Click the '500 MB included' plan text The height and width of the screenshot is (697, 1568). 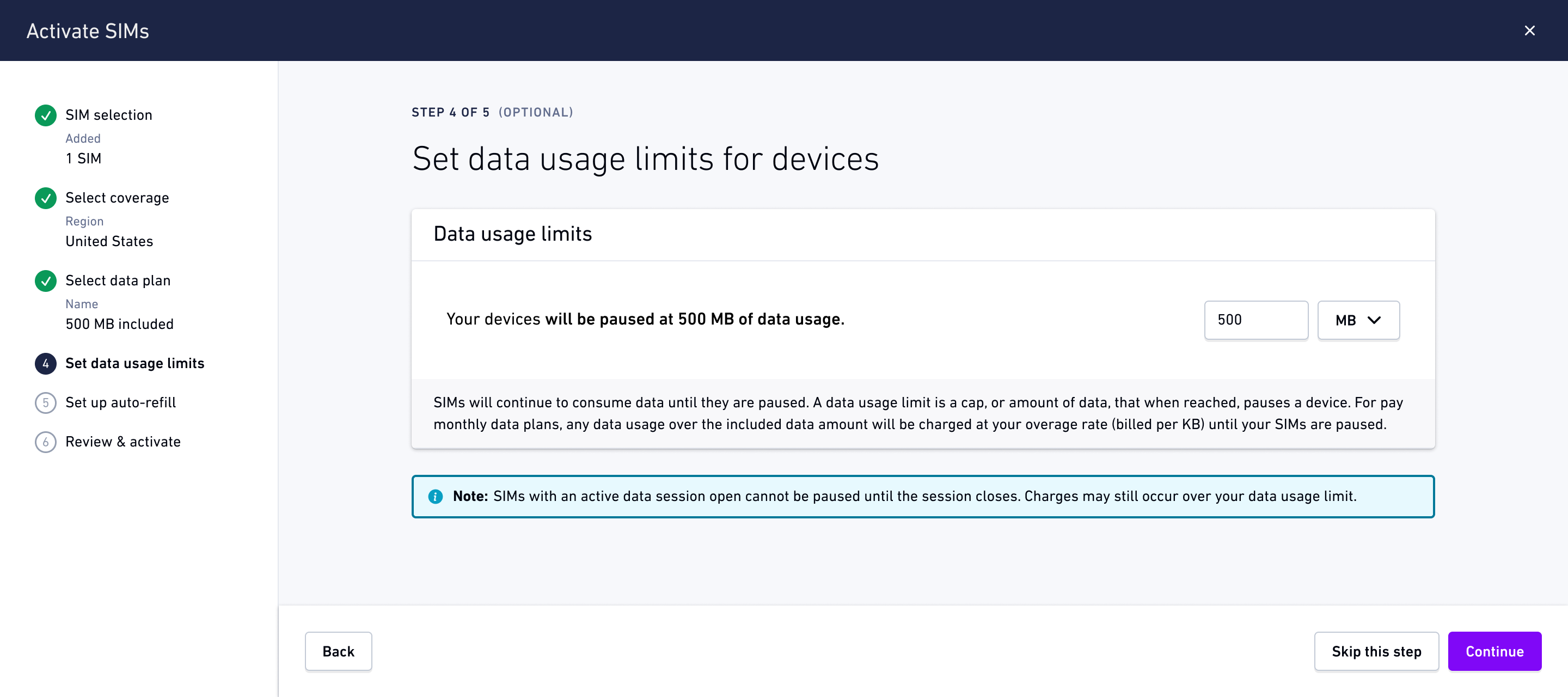pyautogui.click(x=119, y=324)
